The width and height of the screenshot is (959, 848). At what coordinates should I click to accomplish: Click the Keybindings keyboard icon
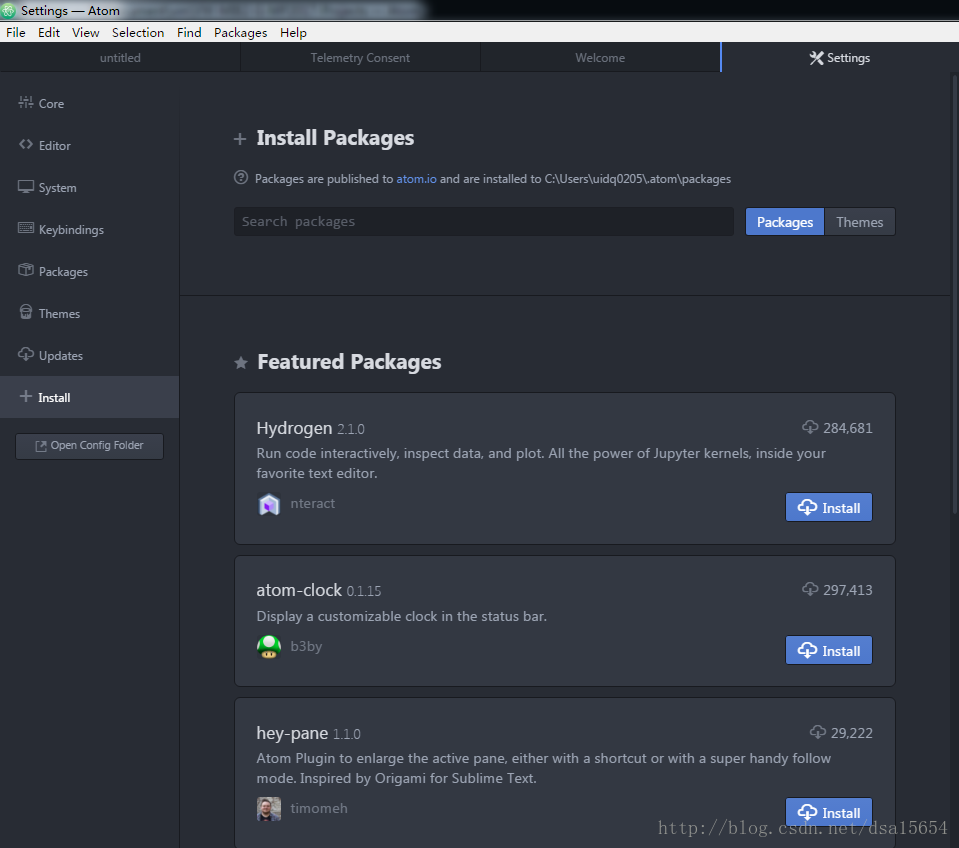26,228
